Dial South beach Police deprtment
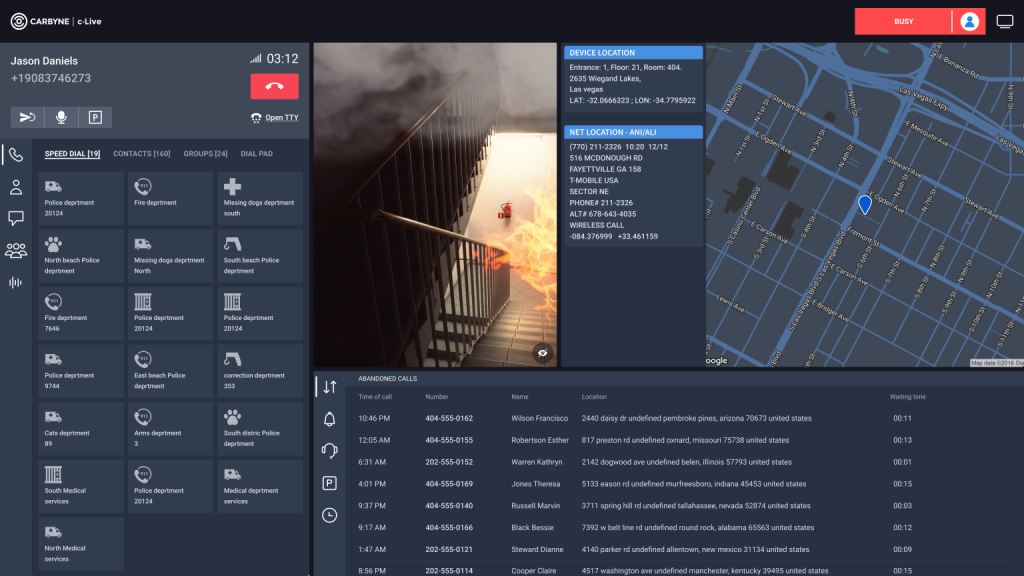1024x576 pixels. pyautogui.click(x=260, y=256)
